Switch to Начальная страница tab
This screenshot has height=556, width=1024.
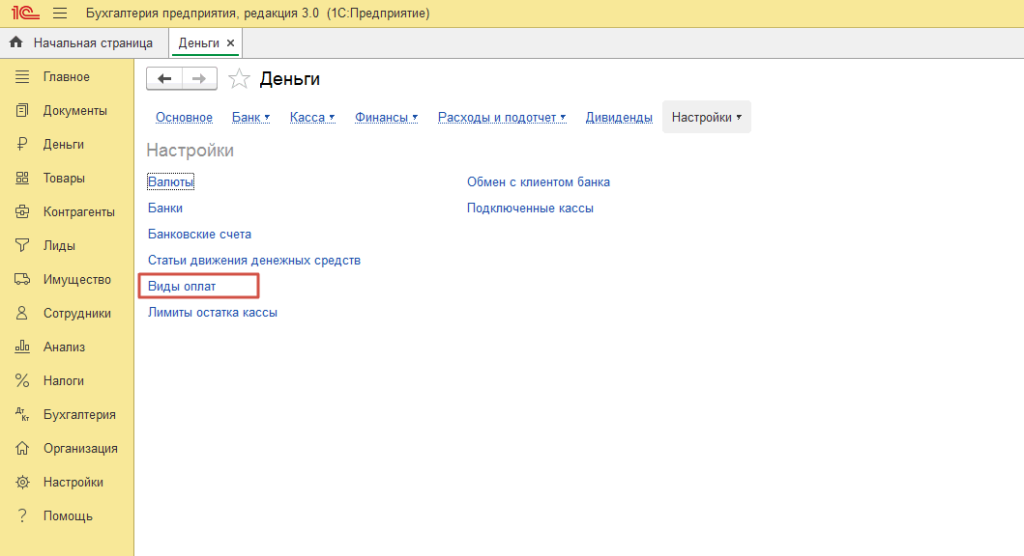click(93, 43)
